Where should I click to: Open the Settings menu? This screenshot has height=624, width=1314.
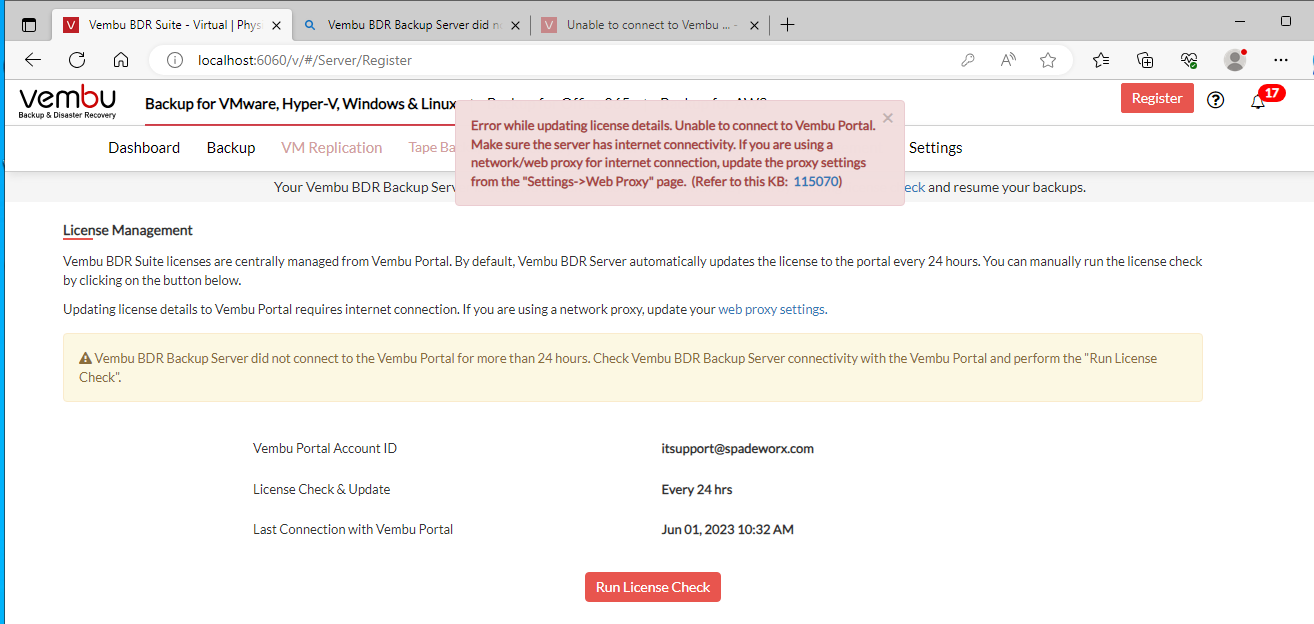pyautogui.click(x=936, y=148)
